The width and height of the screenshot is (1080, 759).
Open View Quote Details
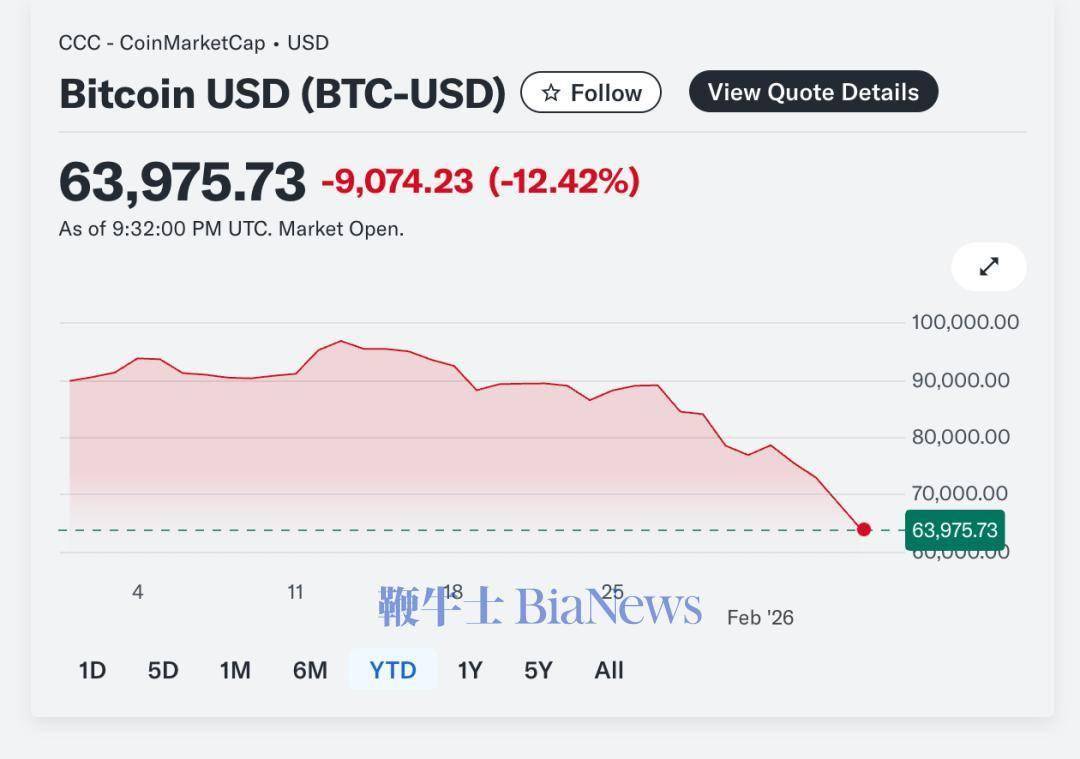[813, 92]
